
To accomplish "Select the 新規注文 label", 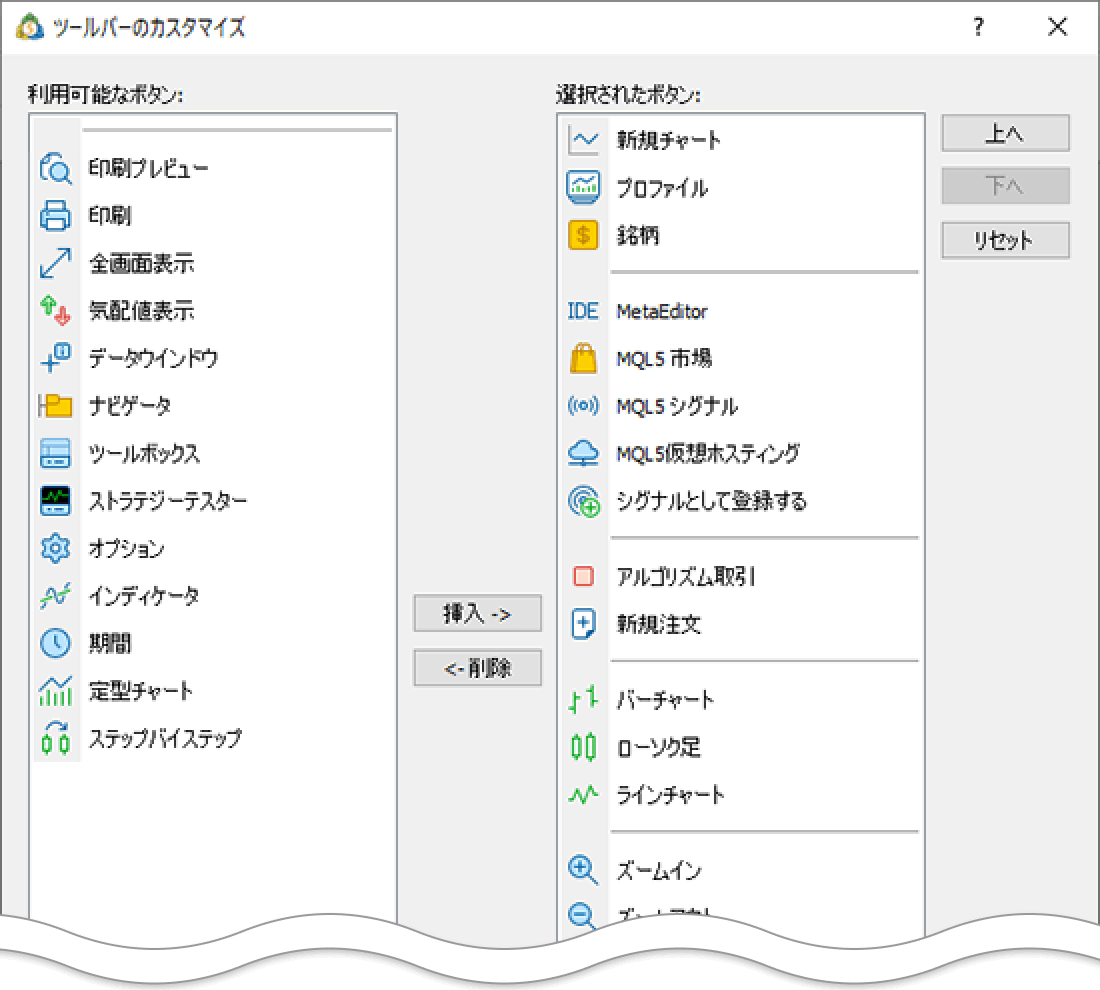I will [x=659, y=624].
